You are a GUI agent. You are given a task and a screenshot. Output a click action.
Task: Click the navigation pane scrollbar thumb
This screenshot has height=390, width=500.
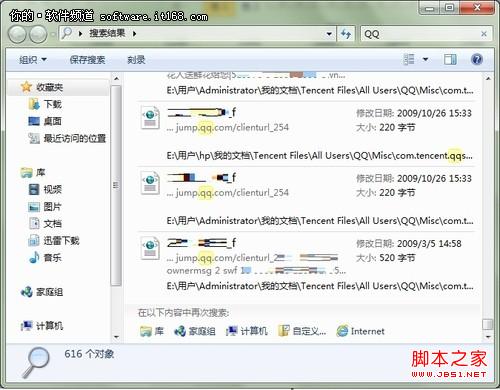116,185
